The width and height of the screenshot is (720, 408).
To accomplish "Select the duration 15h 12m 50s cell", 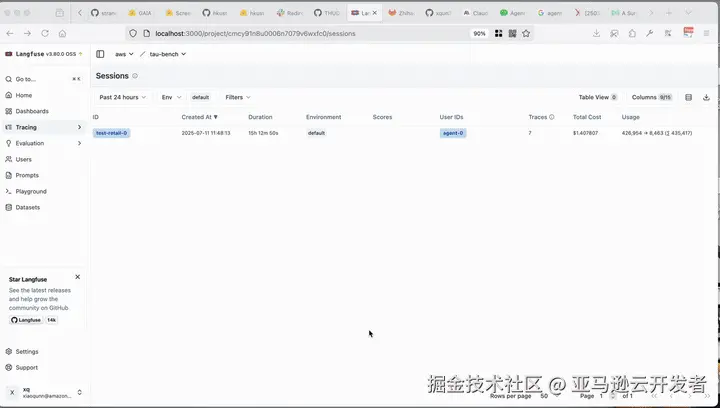I will point(263,133).
